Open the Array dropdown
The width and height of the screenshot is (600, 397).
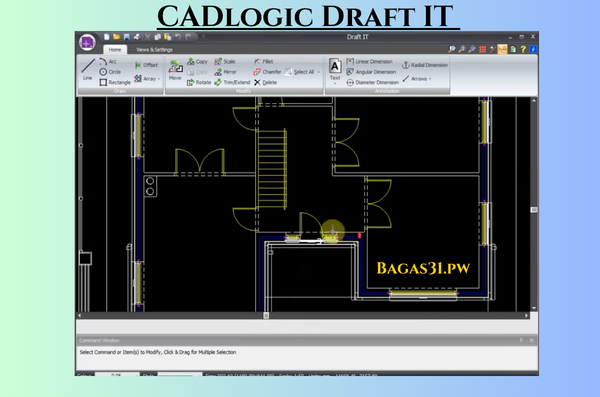[147, 78]
